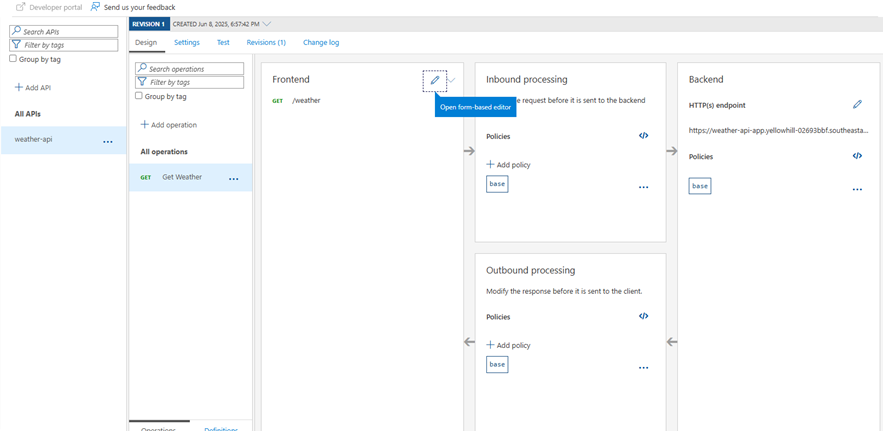
Task: Open Inbound processing policy code editor
Action: 644,136
